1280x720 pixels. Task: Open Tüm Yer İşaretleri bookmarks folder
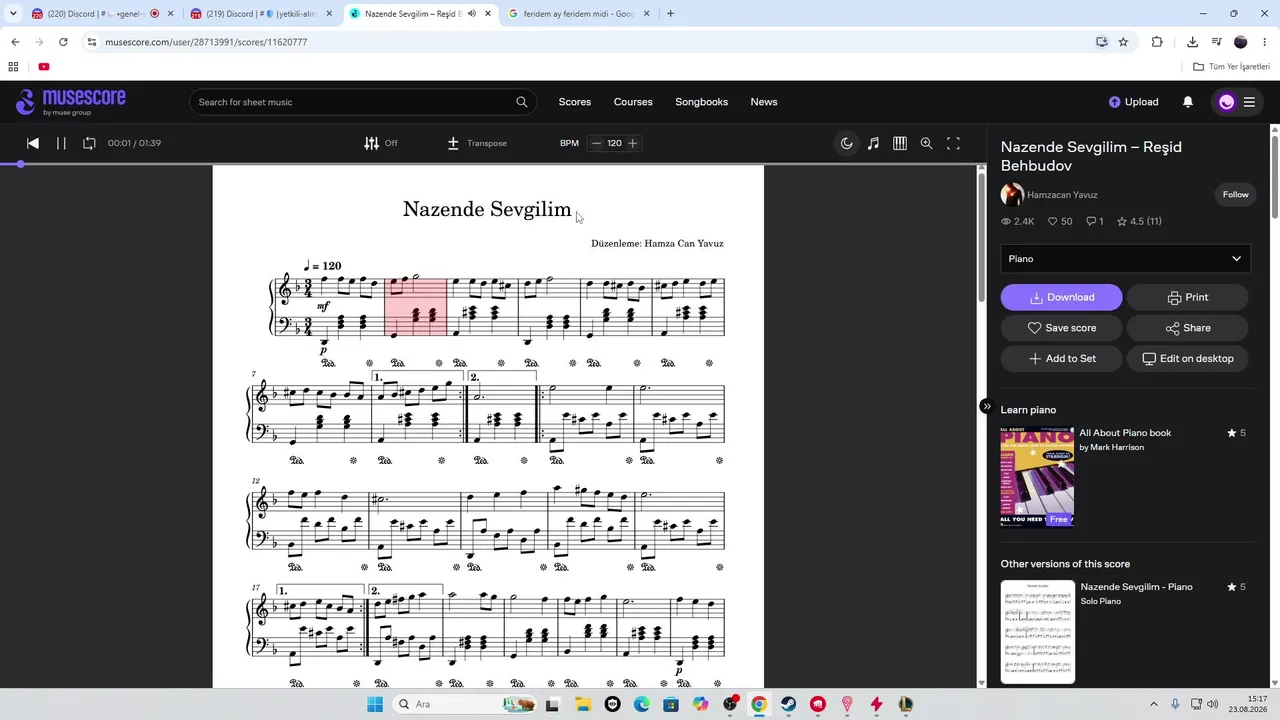(1232, 67)
